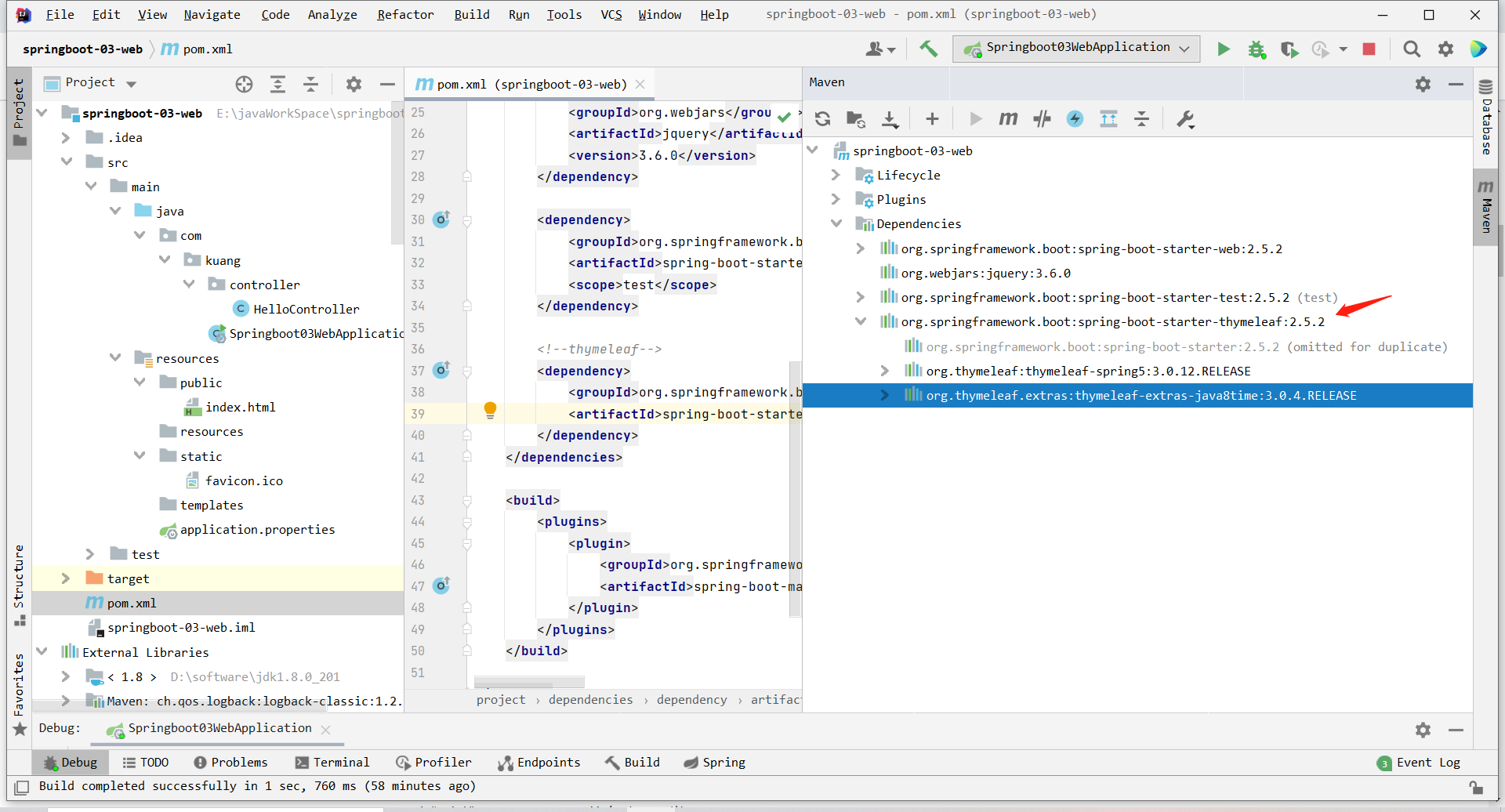Run with coverage shield icon
Viewport: 1505px width, 812px height.
1289,49
